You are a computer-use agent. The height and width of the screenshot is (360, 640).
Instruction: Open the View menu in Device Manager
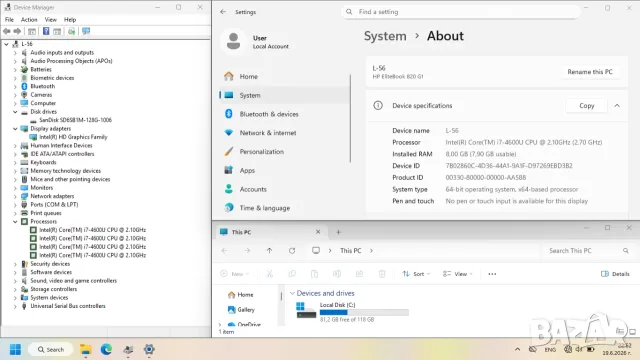[x=51, y=20]
